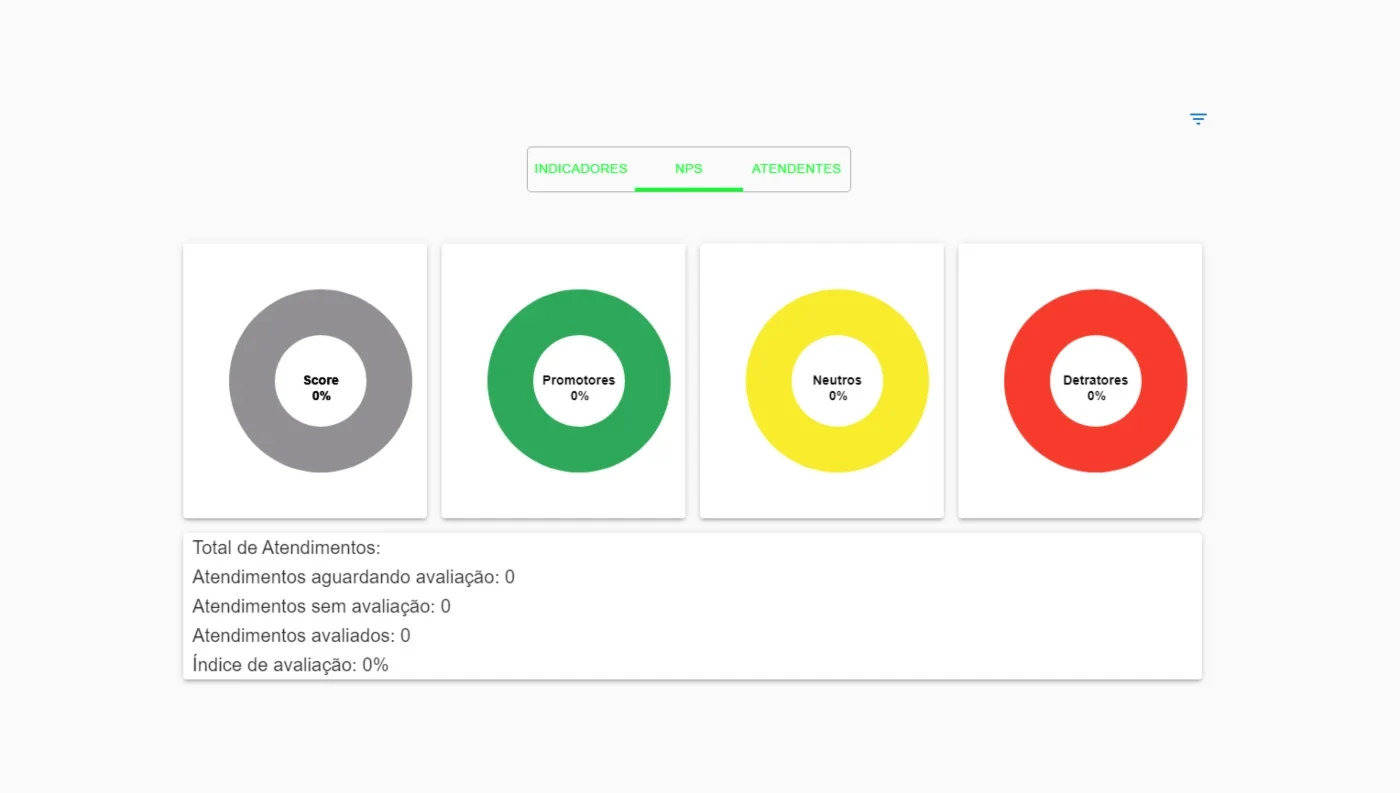Viewport: 1400px width, 793px height.
Task: Switch to the Indicadores tab
Action: point(581,169)
